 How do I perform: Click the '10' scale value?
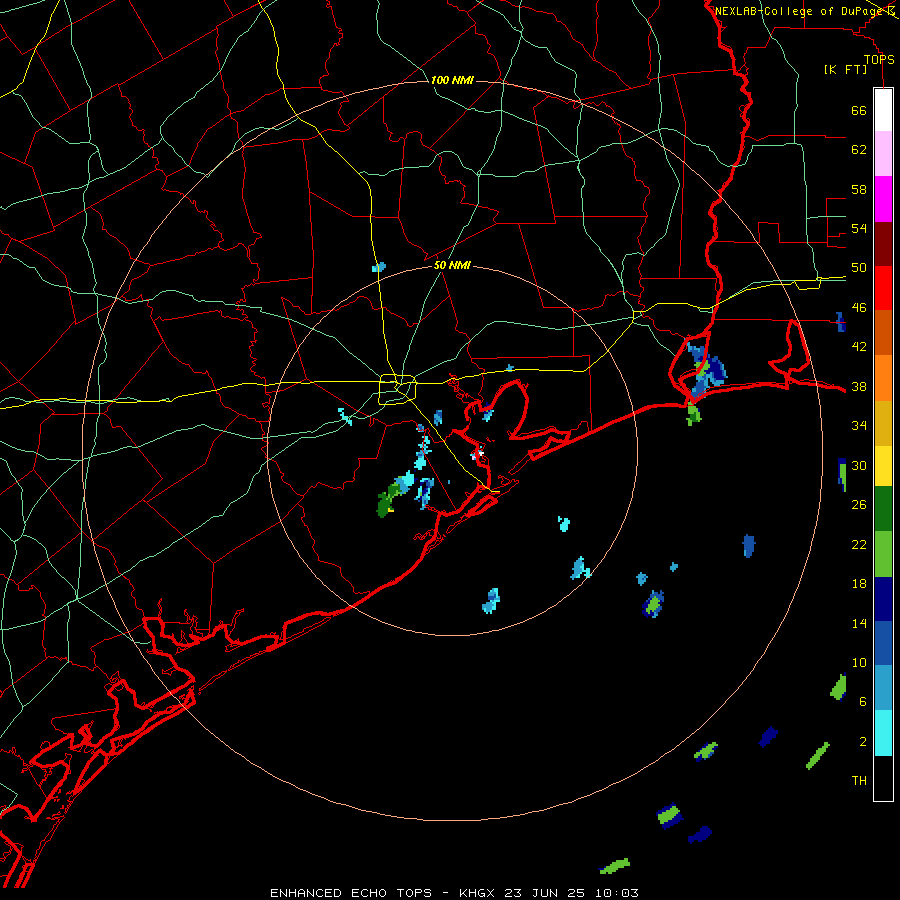pos(859,663)
